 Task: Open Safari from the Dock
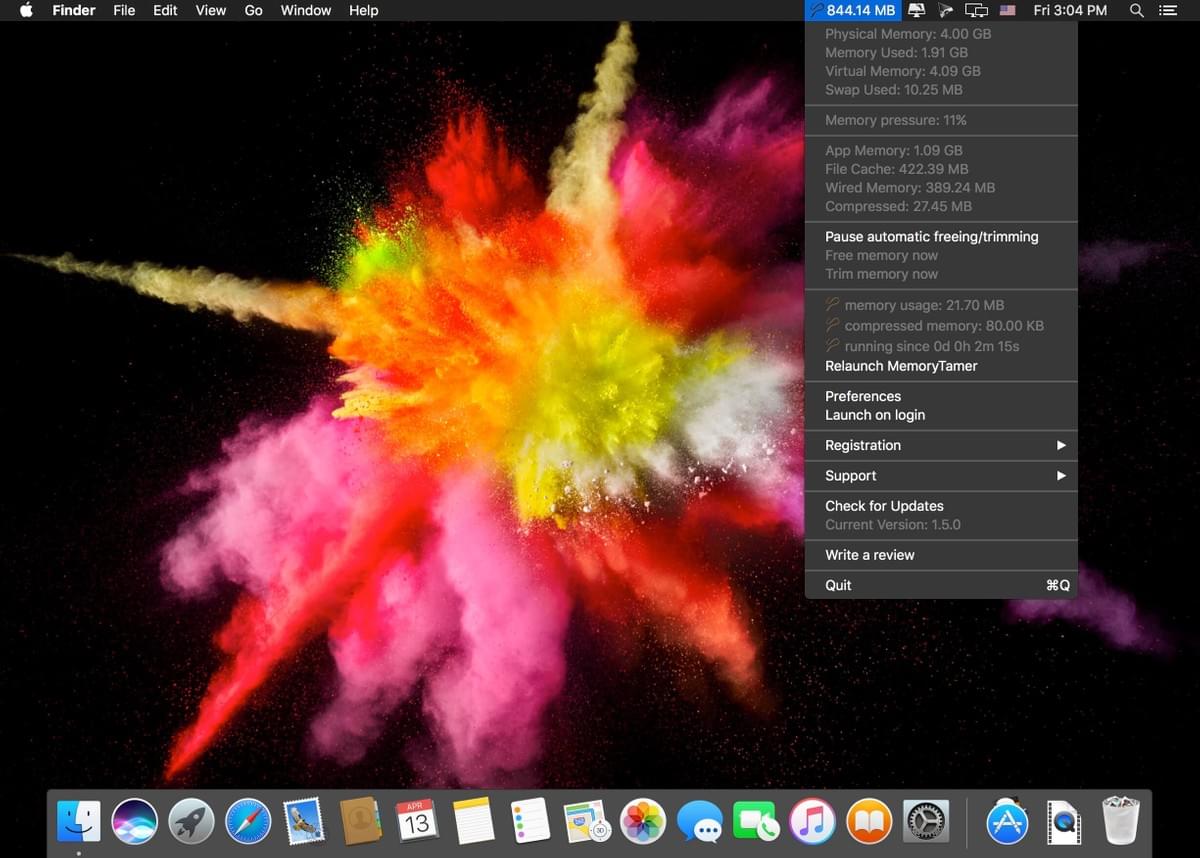click(248, 822)
